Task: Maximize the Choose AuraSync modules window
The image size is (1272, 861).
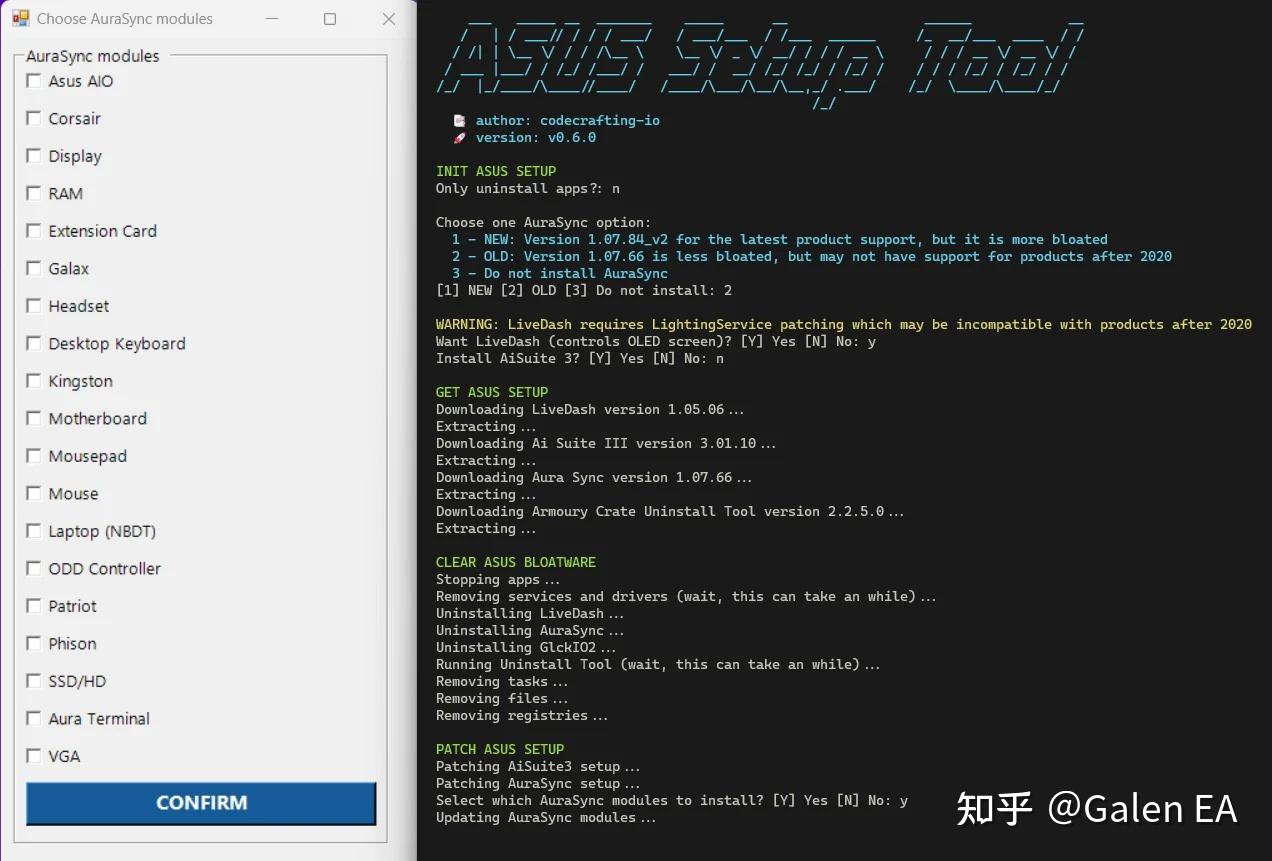Action: coord(330,19)
